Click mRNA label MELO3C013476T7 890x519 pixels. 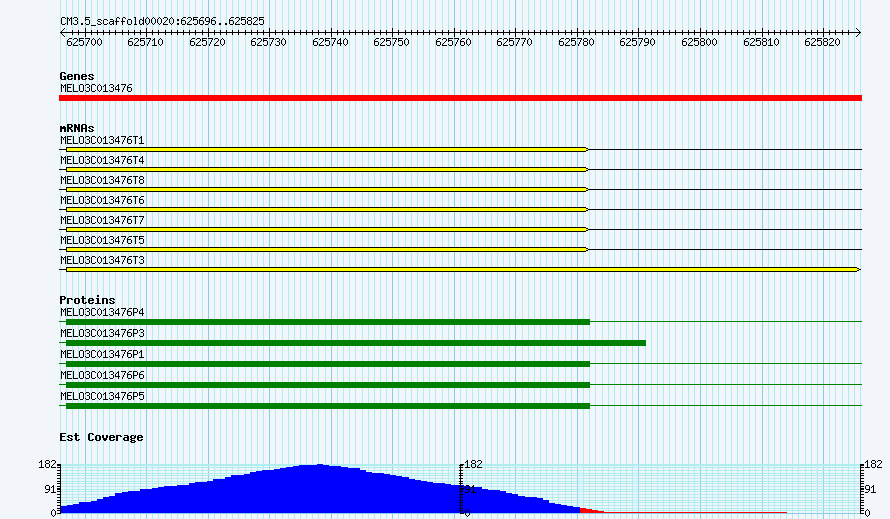pos(102,220)
